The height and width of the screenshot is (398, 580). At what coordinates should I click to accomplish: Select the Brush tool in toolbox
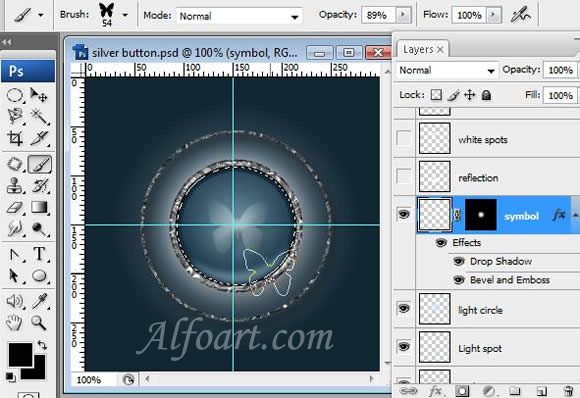click(x=40, y=164)
